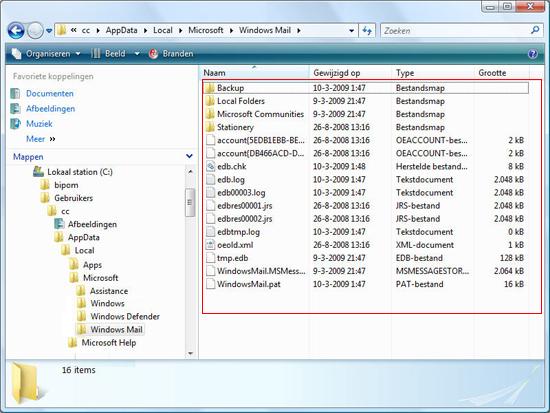Click the refresh arrows beside the address bar
The image size is (550, 413).
(367, 31)
